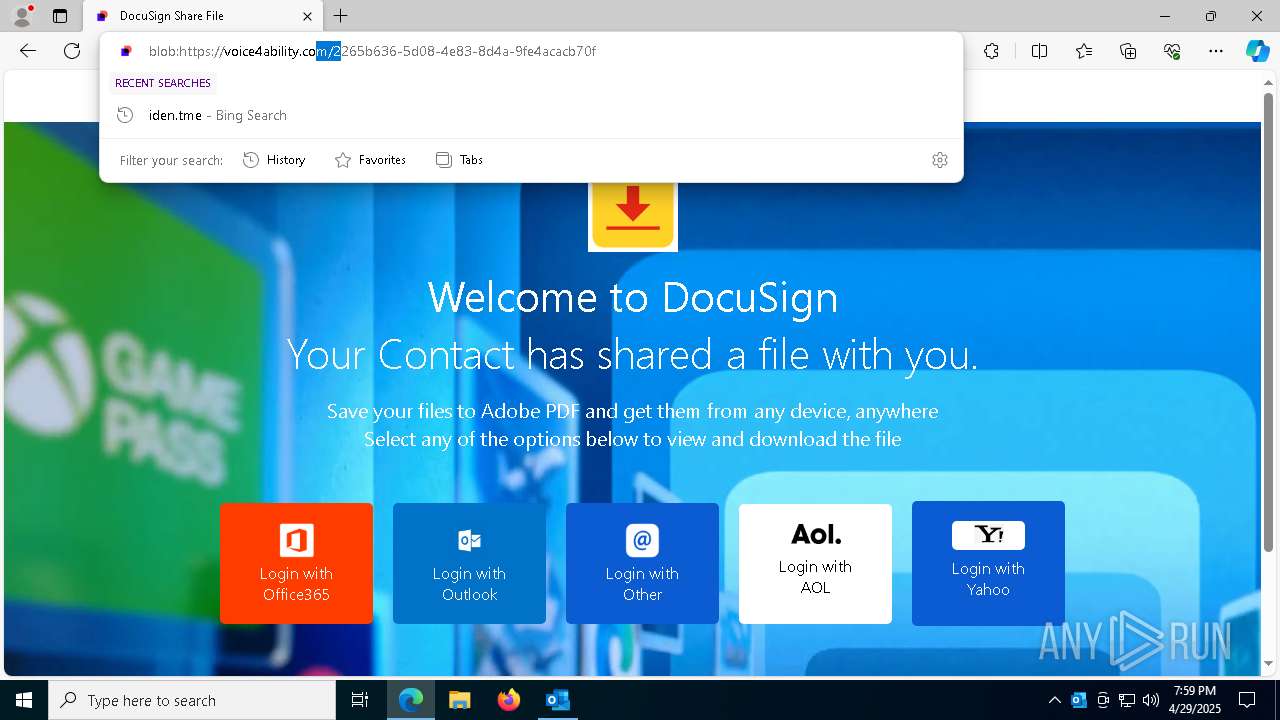Close the DocuSign Share File tab

pos(308,16)
